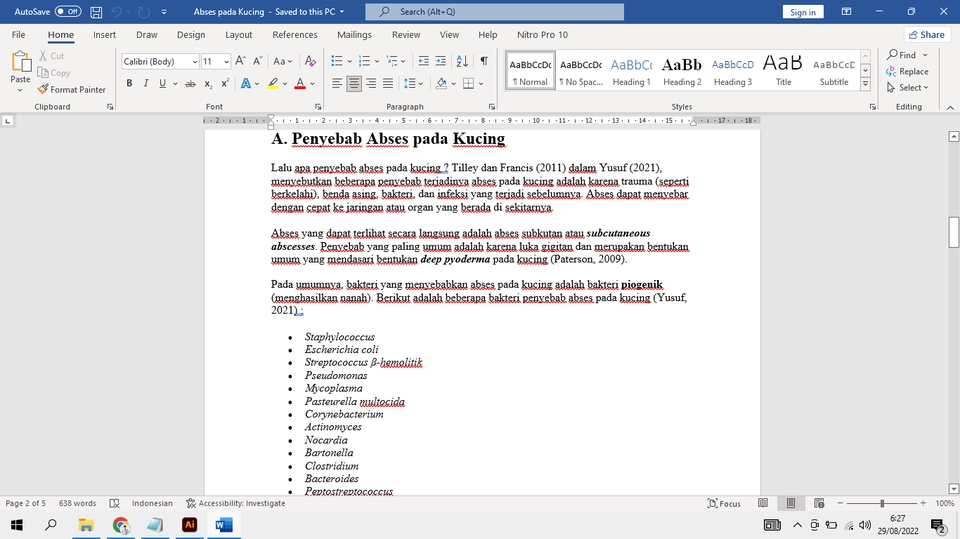Image resolution: width=960 pixels, height=539 pixels.
Task: Center align the text
Action: coord(354,83)
